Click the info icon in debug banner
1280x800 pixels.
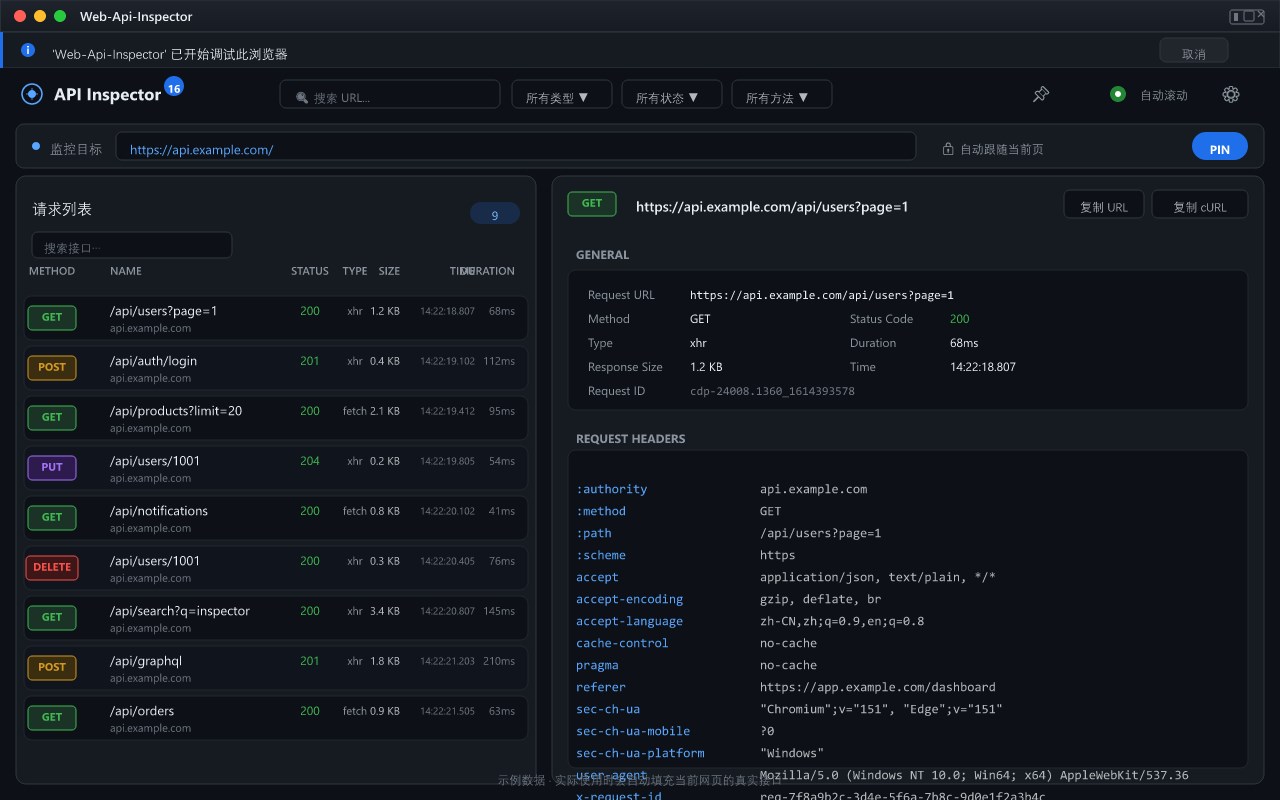28,50
